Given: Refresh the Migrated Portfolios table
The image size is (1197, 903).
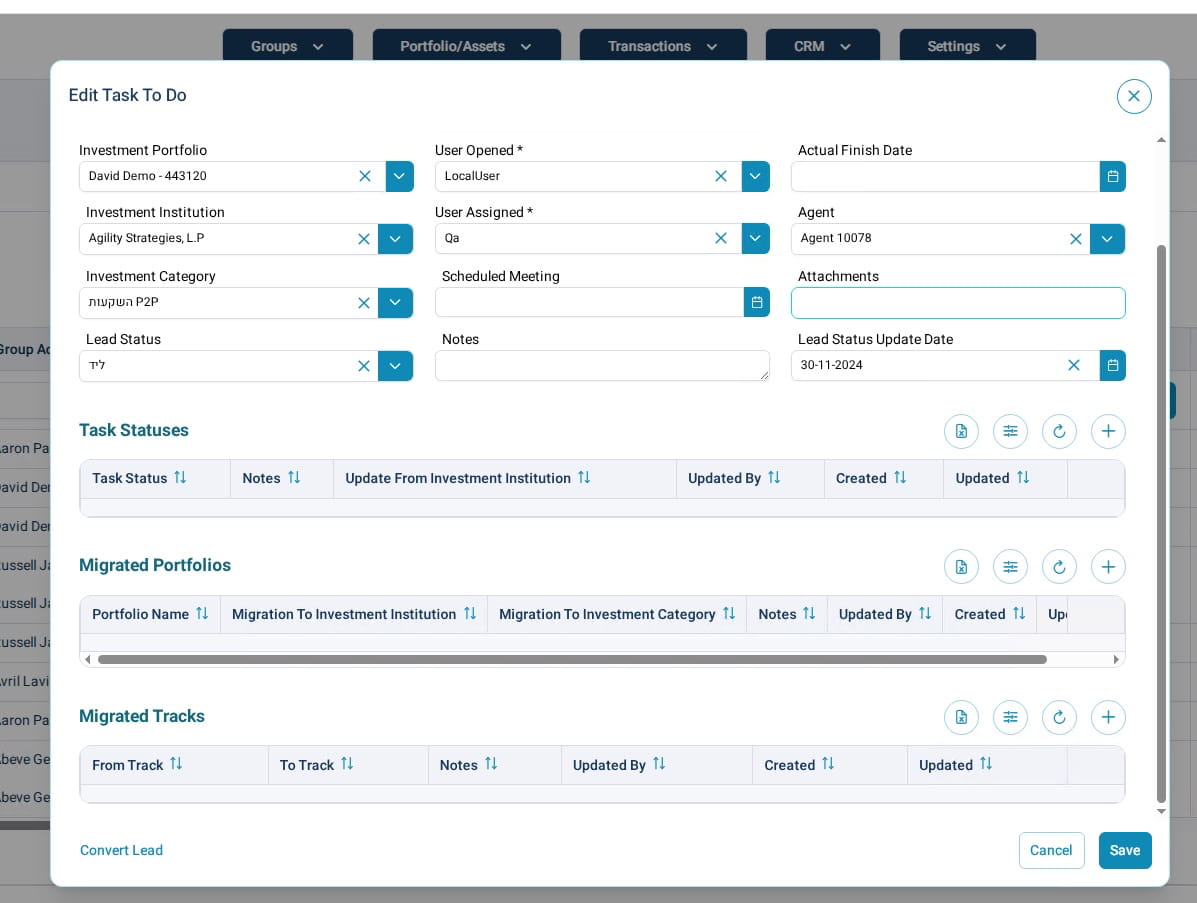Looking at the screenshot, I should click(x=1059, y=567).
